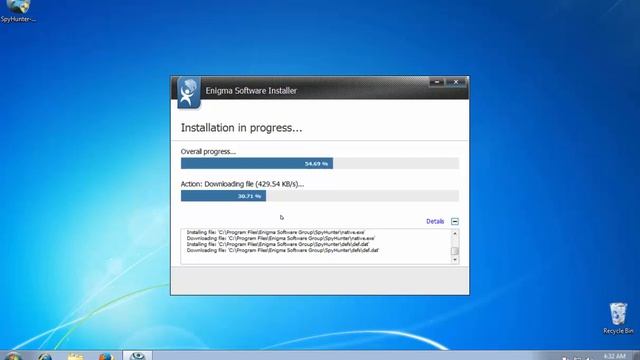
Task: Click the Overall progress bar at 54.69 %
Action: tap(320, 163)
